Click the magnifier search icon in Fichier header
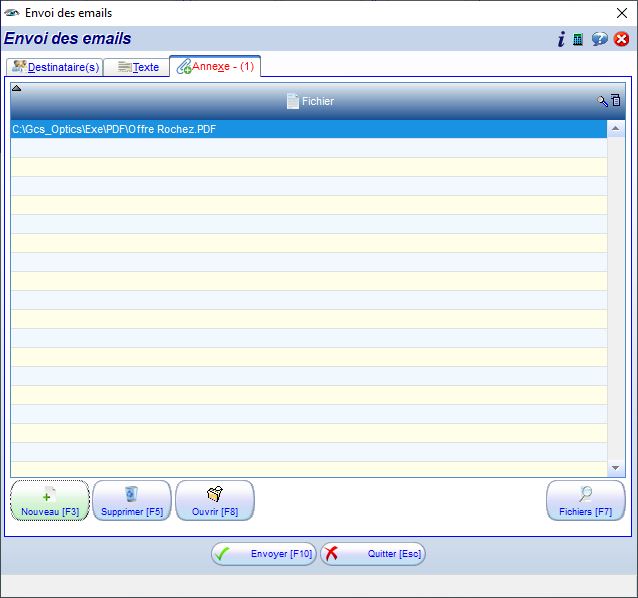Image resolution: width=638 pixels, height=598 pixels. click(602, 101)
